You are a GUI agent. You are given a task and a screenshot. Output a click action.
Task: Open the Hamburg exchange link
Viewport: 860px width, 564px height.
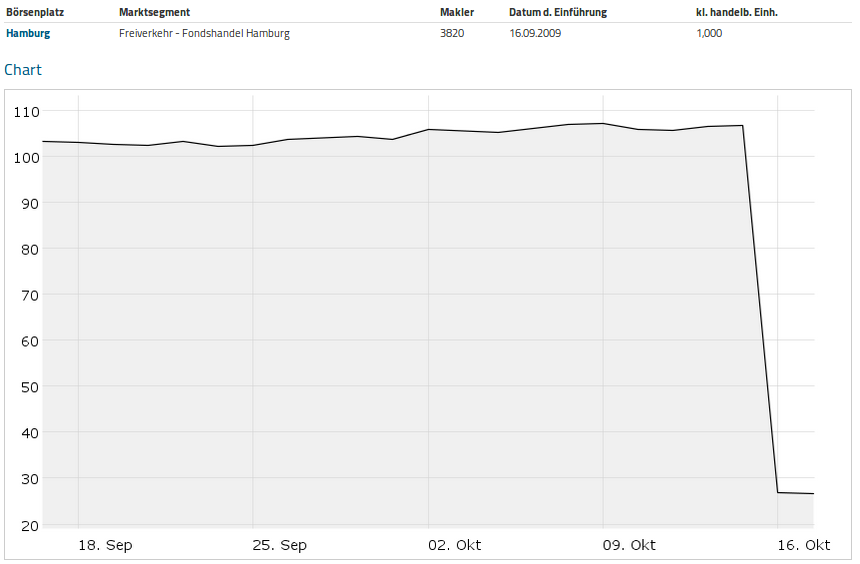[x=28, y=33]
